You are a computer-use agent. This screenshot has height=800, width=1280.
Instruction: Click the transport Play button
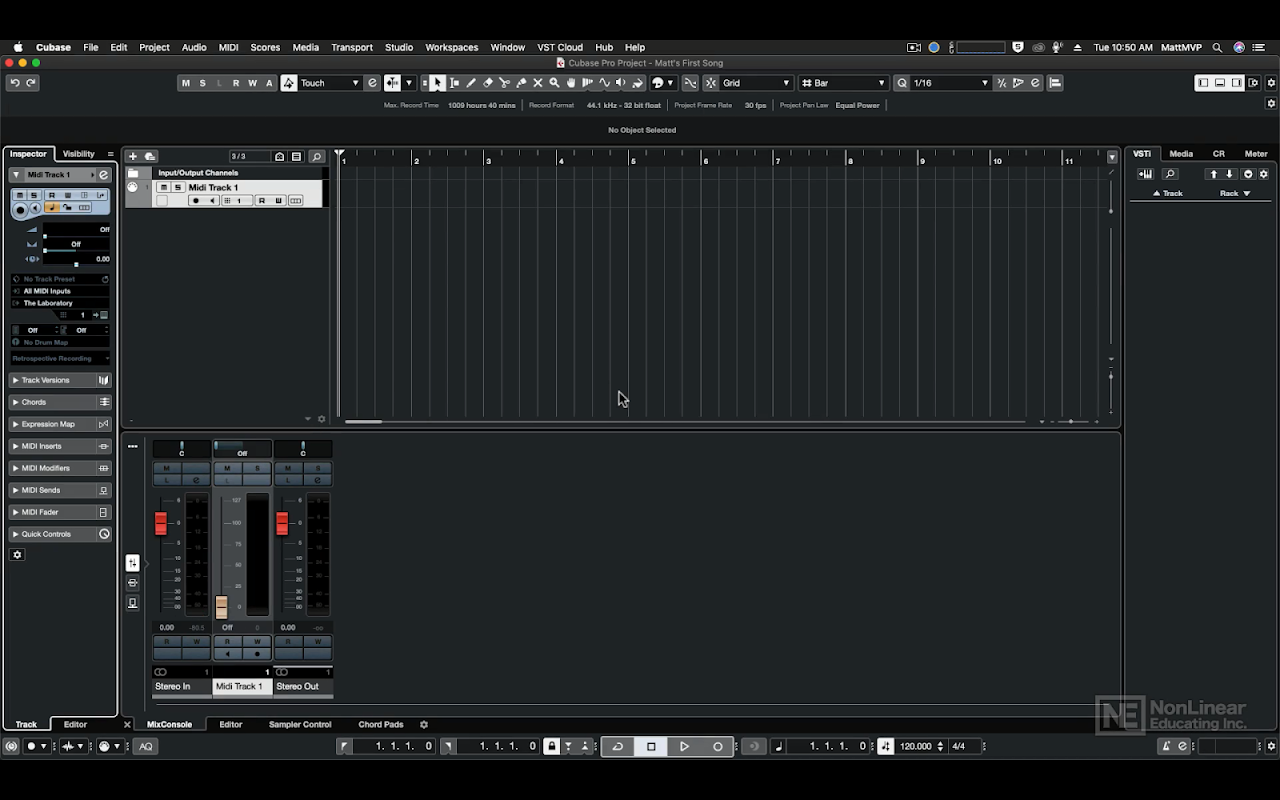coord(684,746)
